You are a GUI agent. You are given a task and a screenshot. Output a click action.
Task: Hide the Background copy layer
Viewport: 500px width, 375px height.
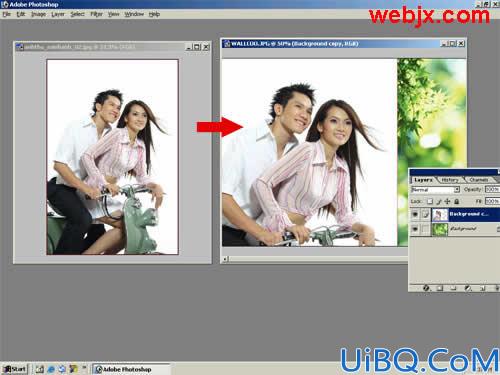(x=415, y=214)
